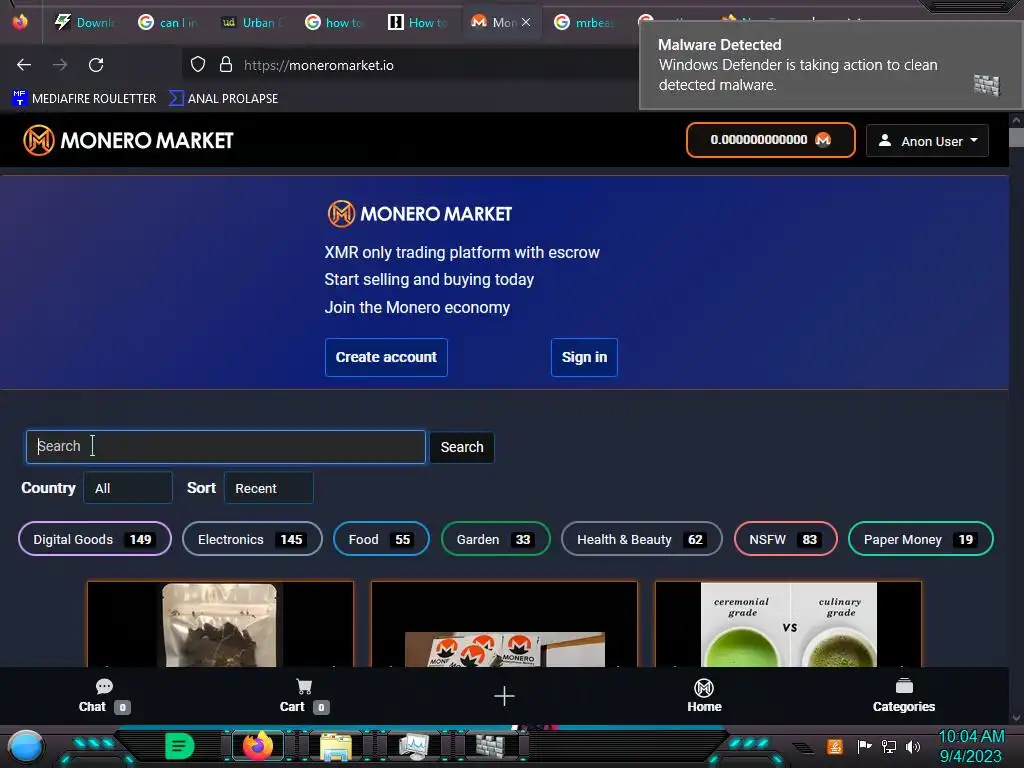
Task: Expand the Anon User dropdown menu
Action: [x=927, y=140]
